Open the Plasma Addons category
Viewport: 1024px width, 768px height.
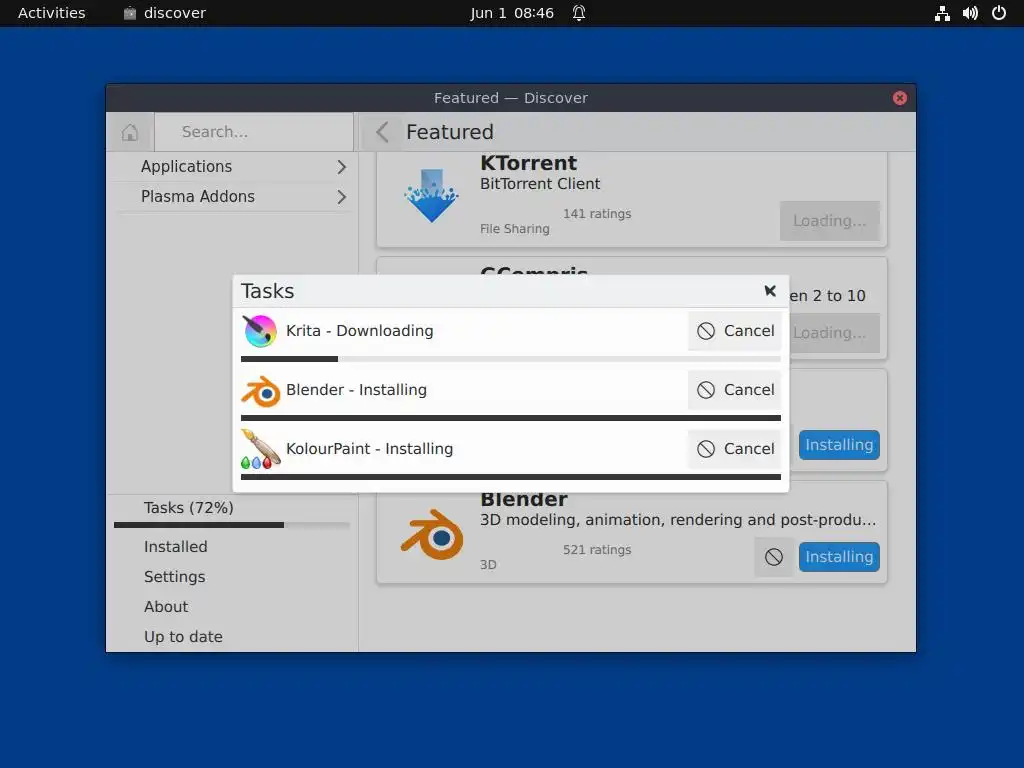pyautogui.click(x=232, y=197)
